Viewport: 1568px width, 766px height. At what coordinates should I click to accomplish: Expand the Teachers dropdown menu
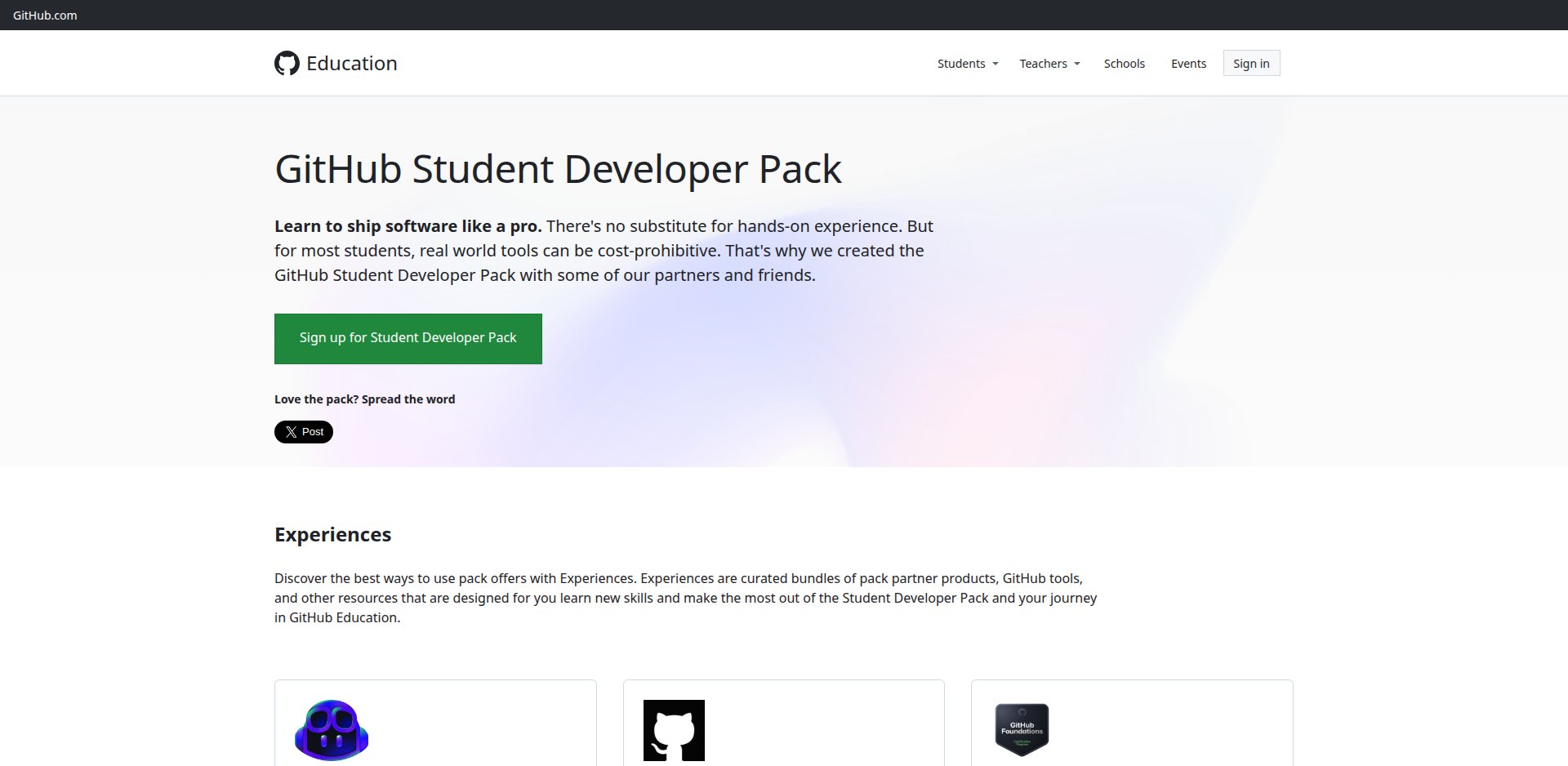(1049, 64)
